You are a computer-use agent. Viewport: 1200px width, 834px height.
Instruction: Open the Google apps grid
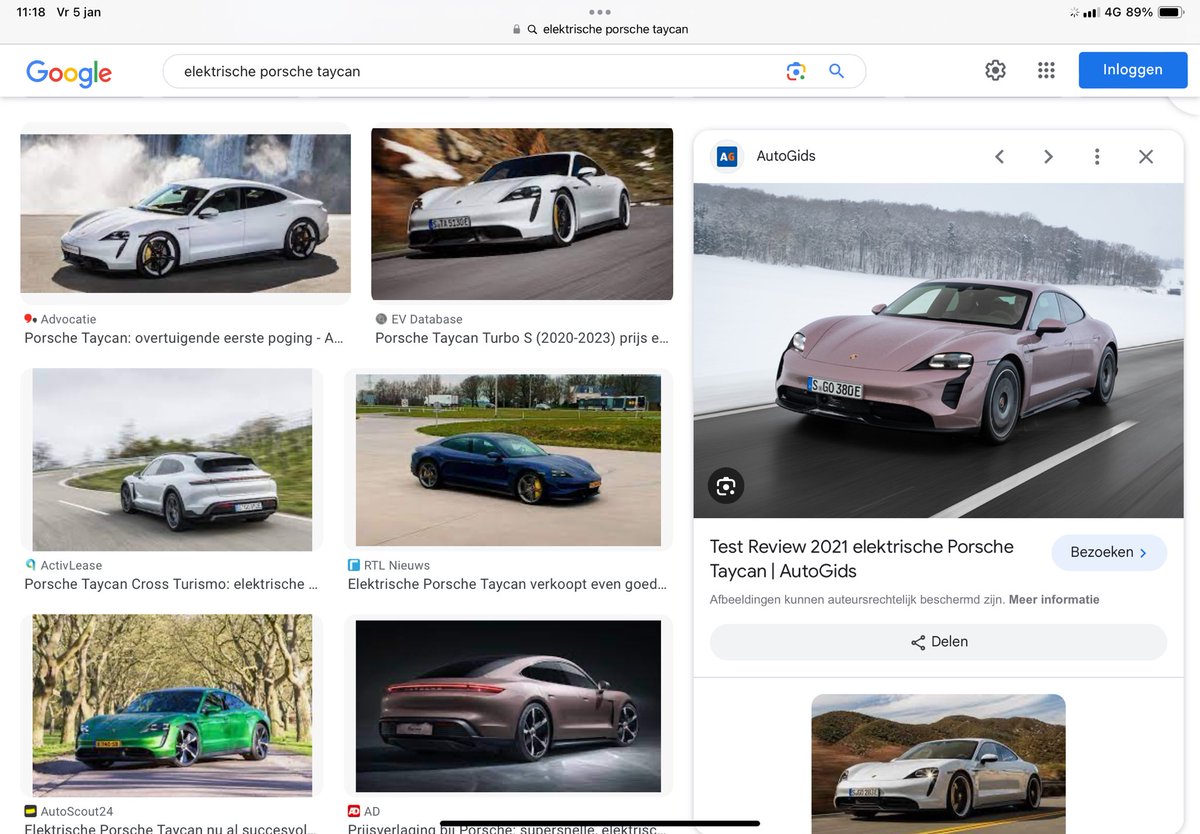coord(1046,70)
